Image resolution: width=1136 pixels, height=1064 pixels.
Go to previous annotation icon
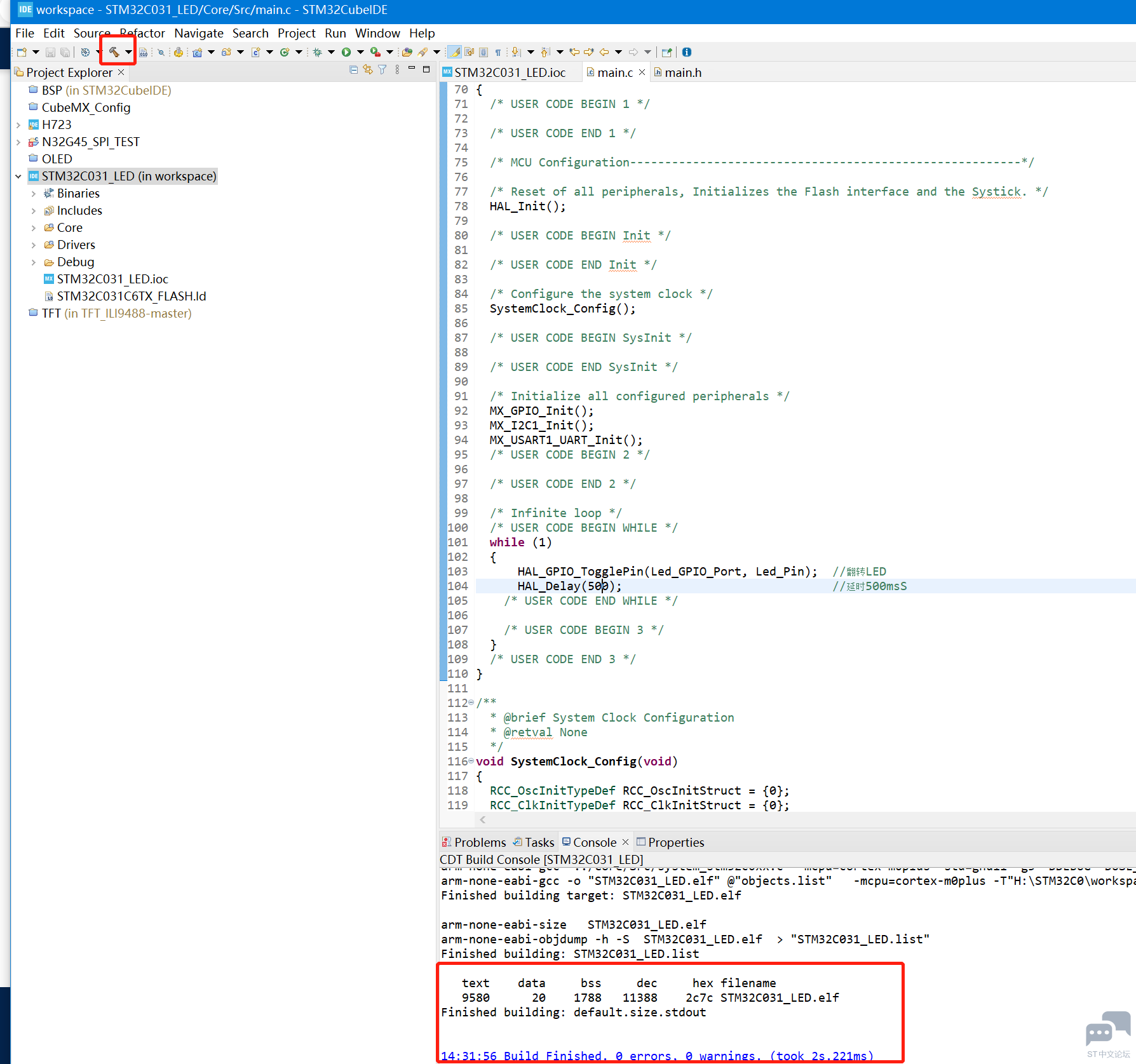coord(545,52)
